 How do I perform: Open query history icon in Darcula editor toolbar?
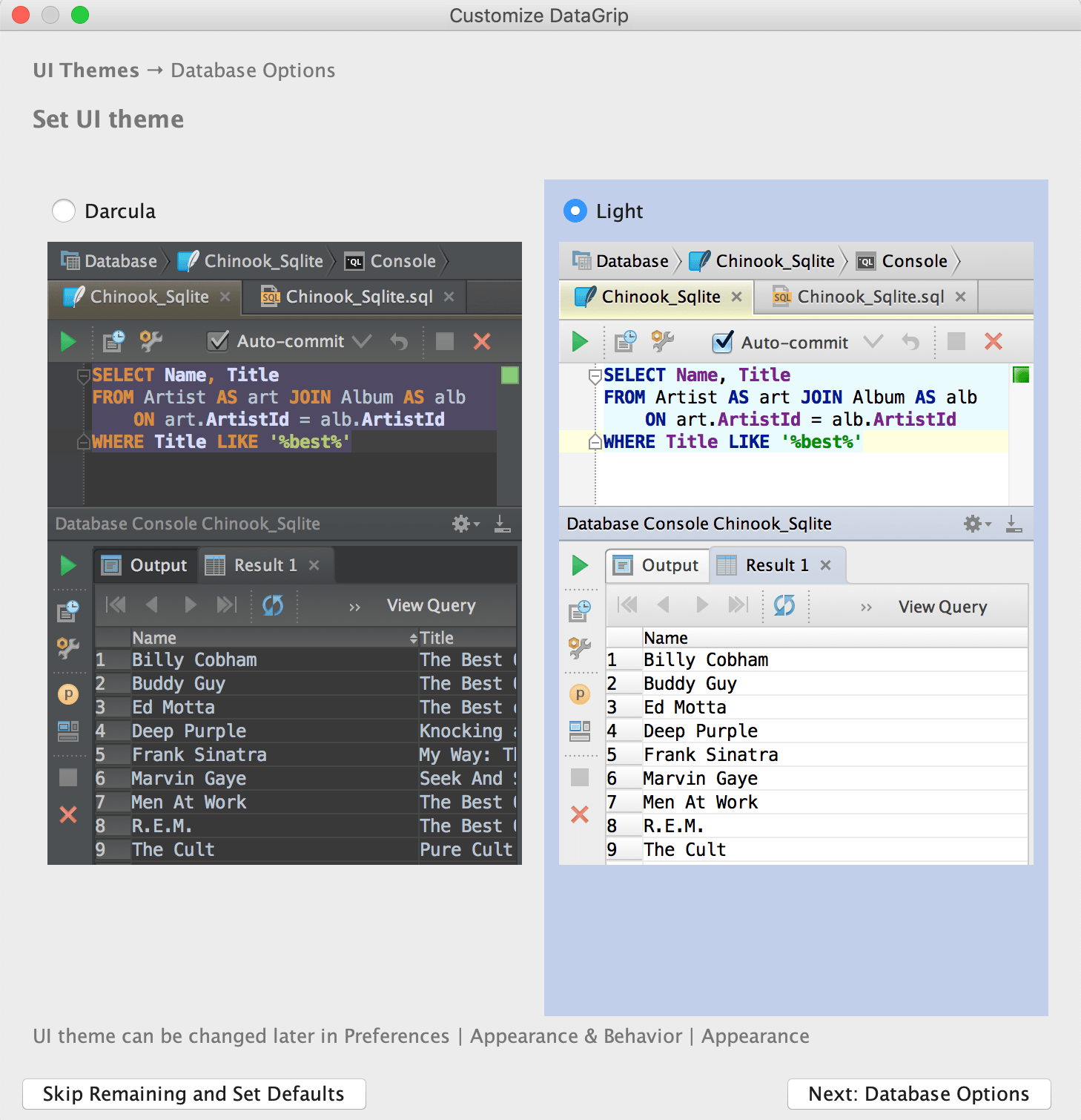(113, 341)
